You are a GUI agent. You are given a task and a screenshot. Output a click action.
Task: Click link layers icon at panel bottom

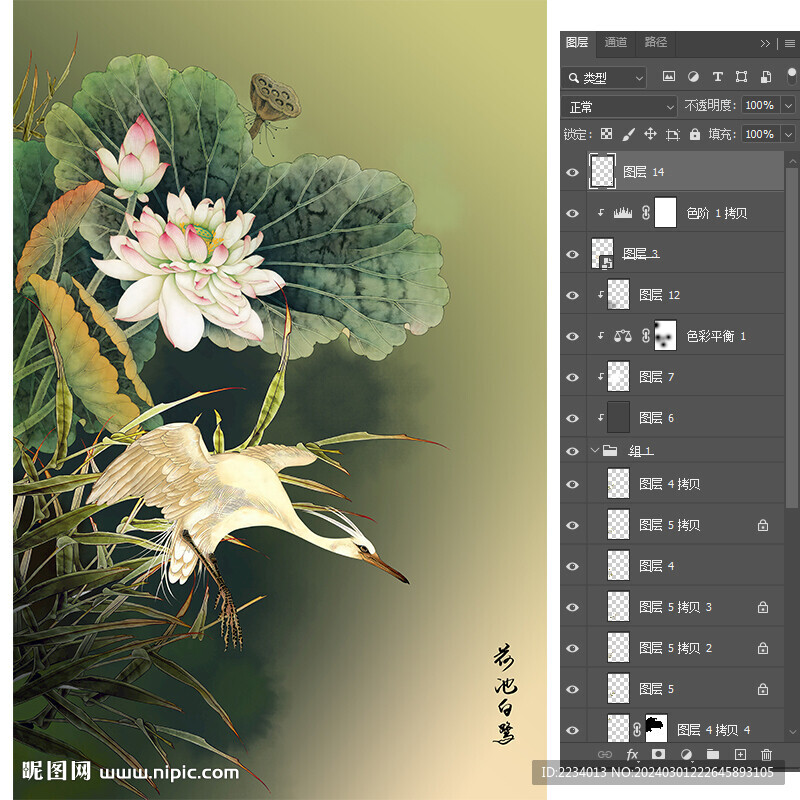(x=605, y=755)
